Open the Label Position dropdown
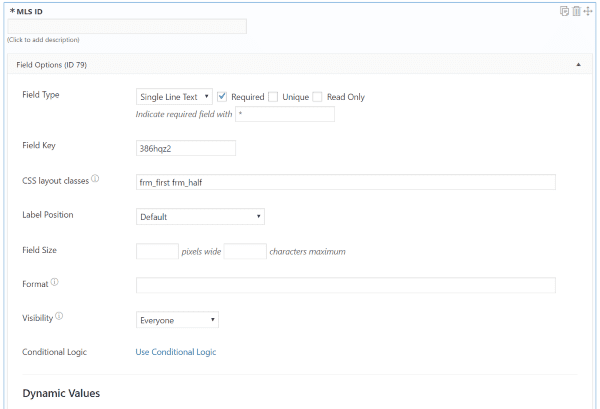The image size is (600, 409). pyautogui.click(x=199, y=216)
